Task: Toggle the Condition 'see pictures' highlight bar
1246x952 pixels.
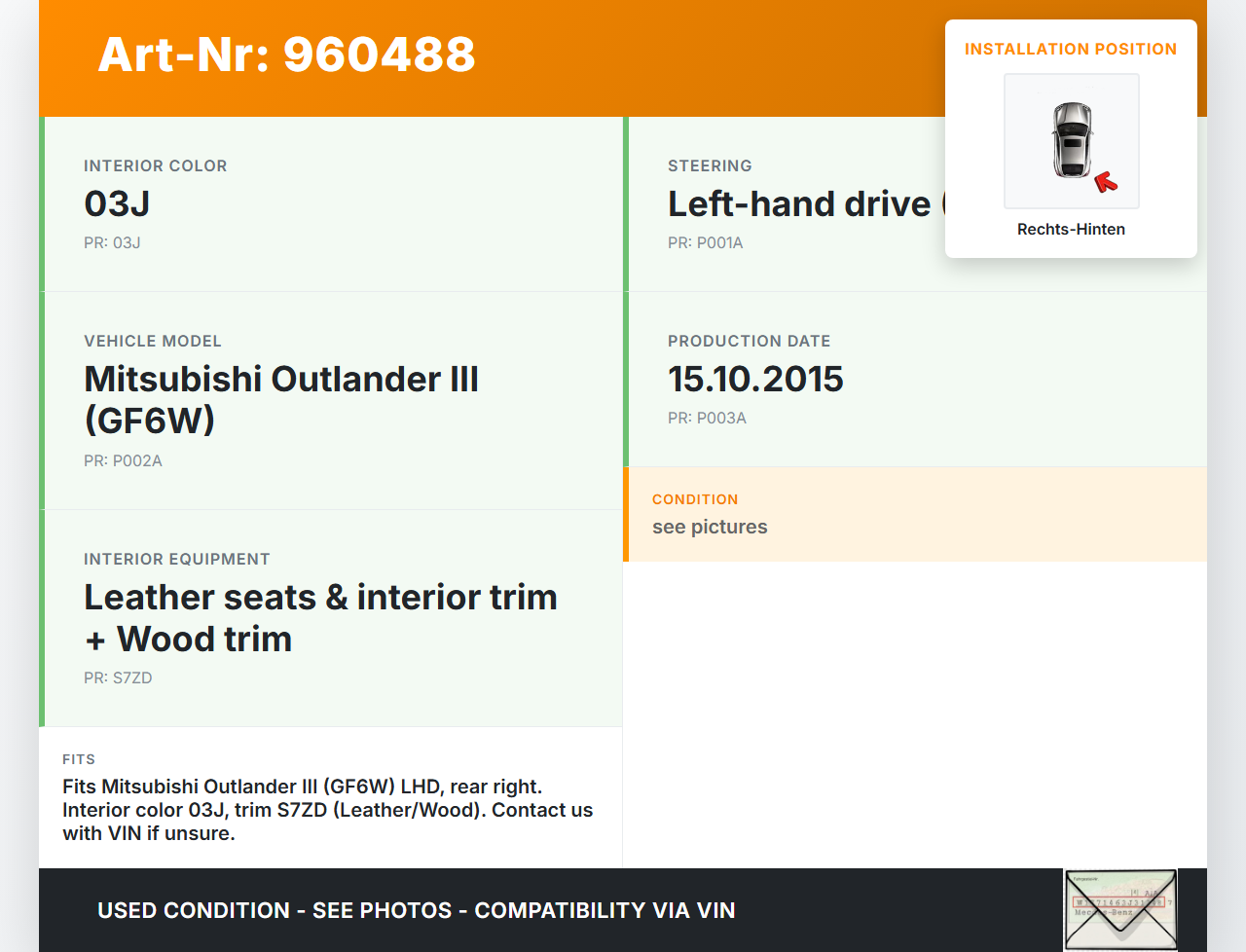Action: pos(915,515)
